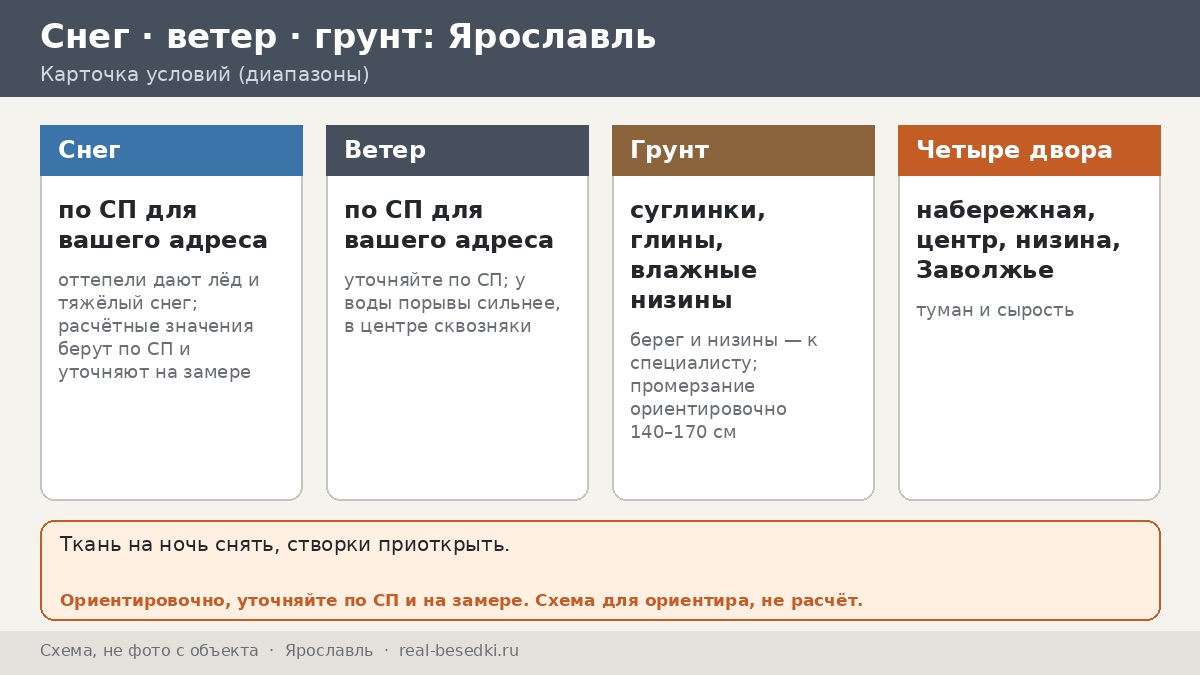This screenshot has width=1200, height=675.
Task: Click the note 'Ткань на ночь снять, створки приоткрыть.'
Action: pyautogui.click(x=285, y=545)
